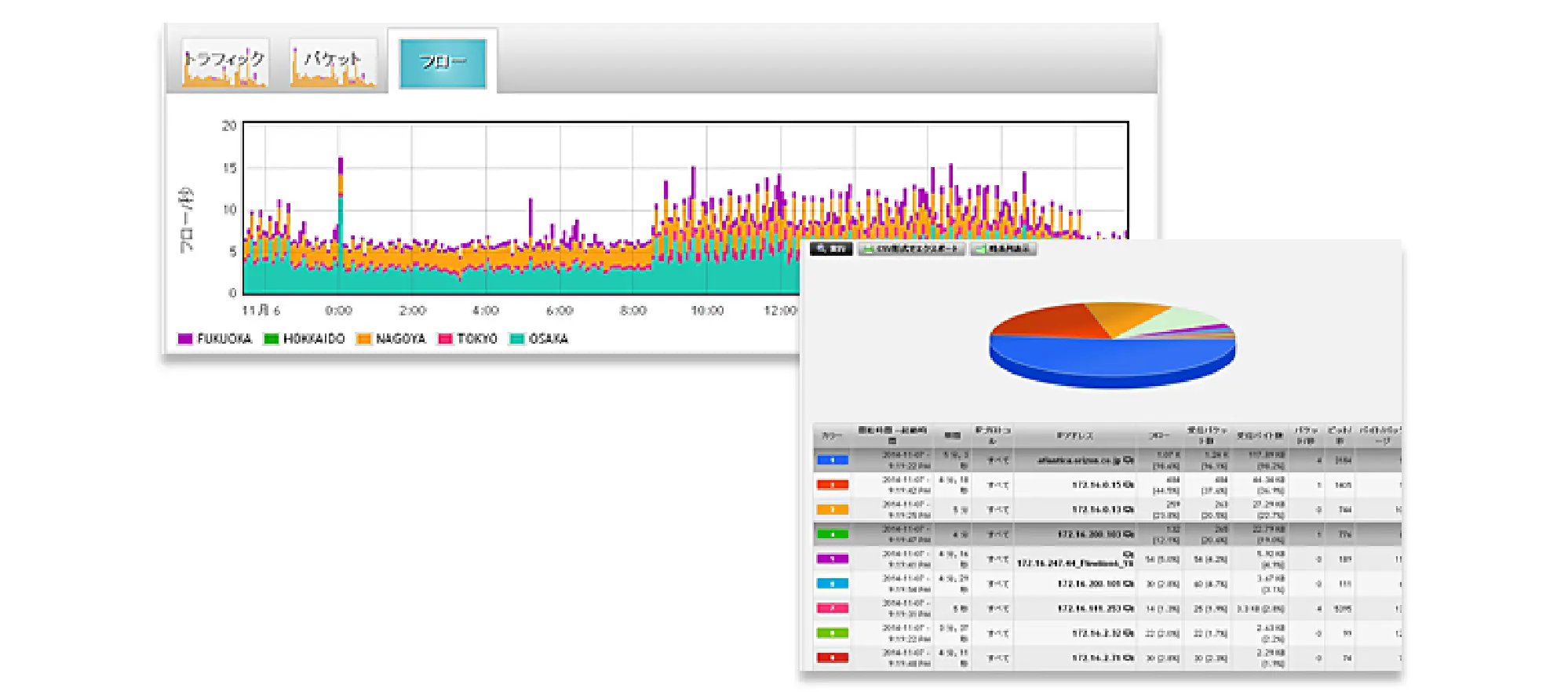This screenshot has height=692, width=1568.
Task: Click the HOKKAIDO green legend swatch
Action: (272, 339)
